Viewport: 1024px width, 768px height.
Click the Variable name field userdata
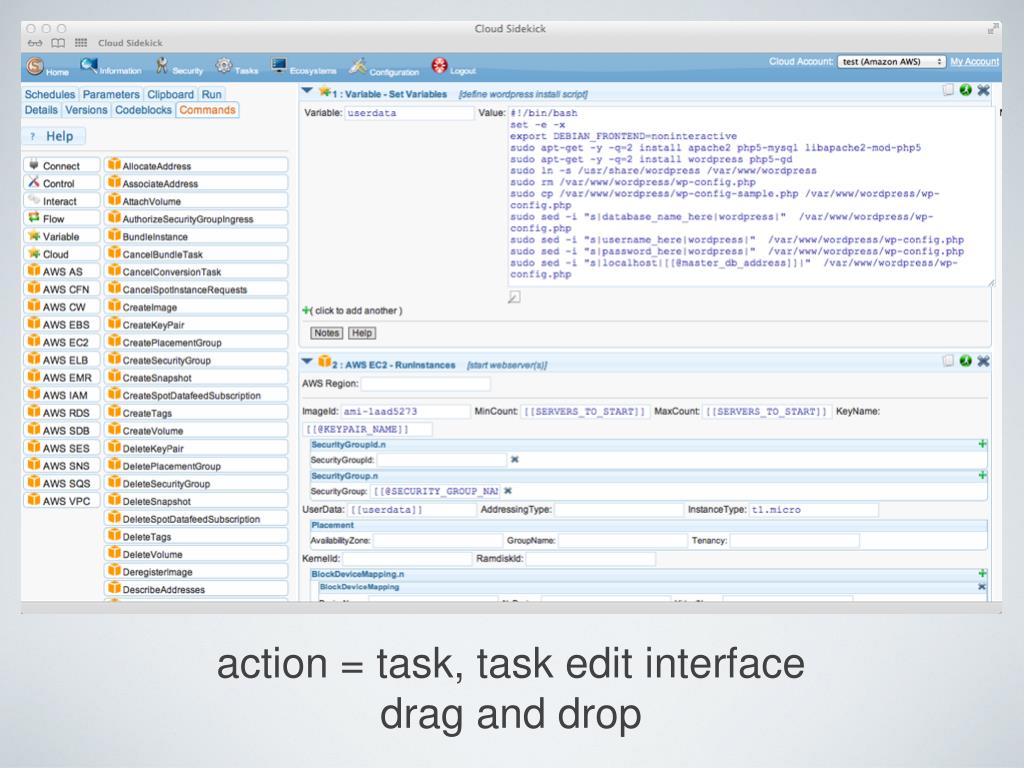(409, 113)
